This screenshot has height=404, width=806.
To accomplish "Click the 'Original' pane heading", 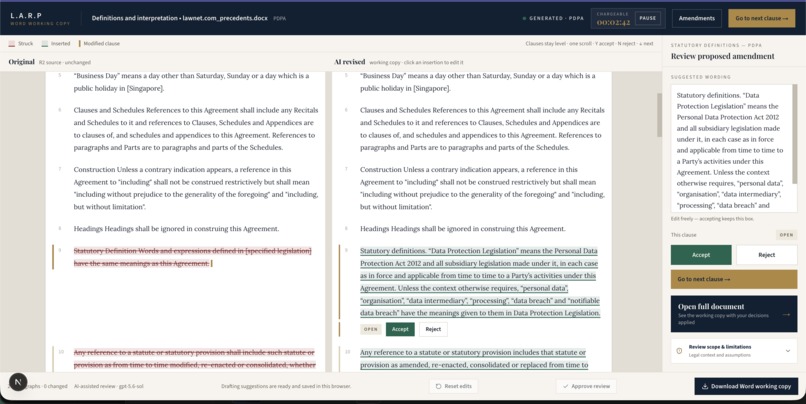I will (x=22, y=62).
